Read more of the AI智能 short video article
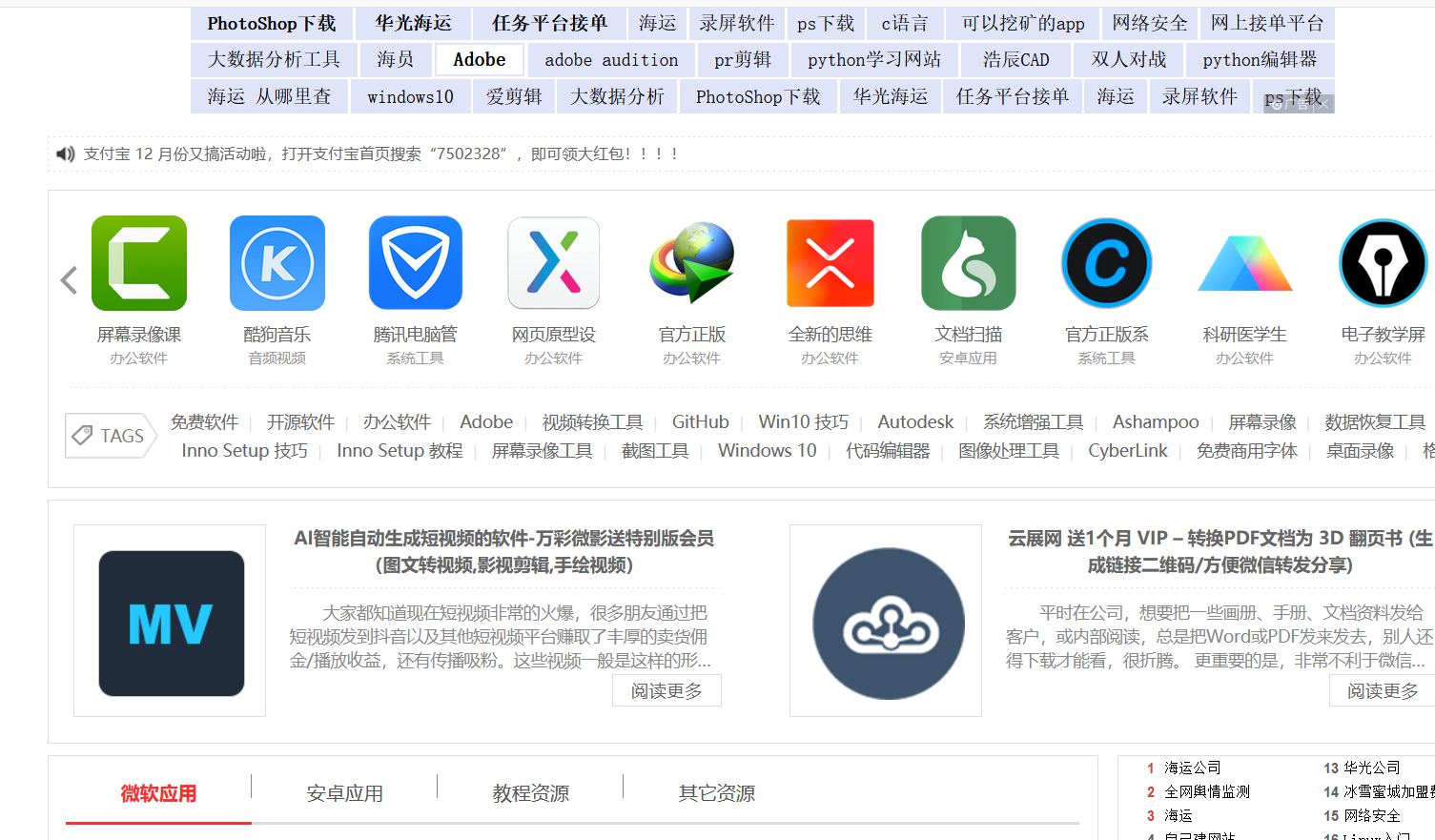 pos(666,690)
